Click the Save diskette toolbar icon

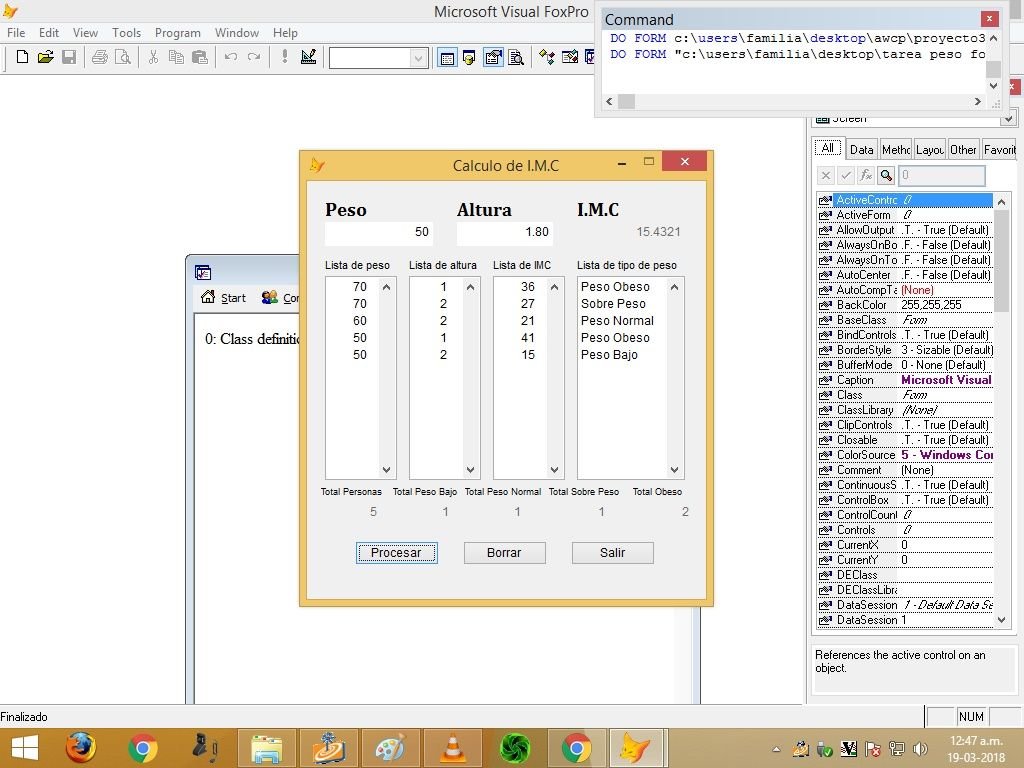(69, 57)
